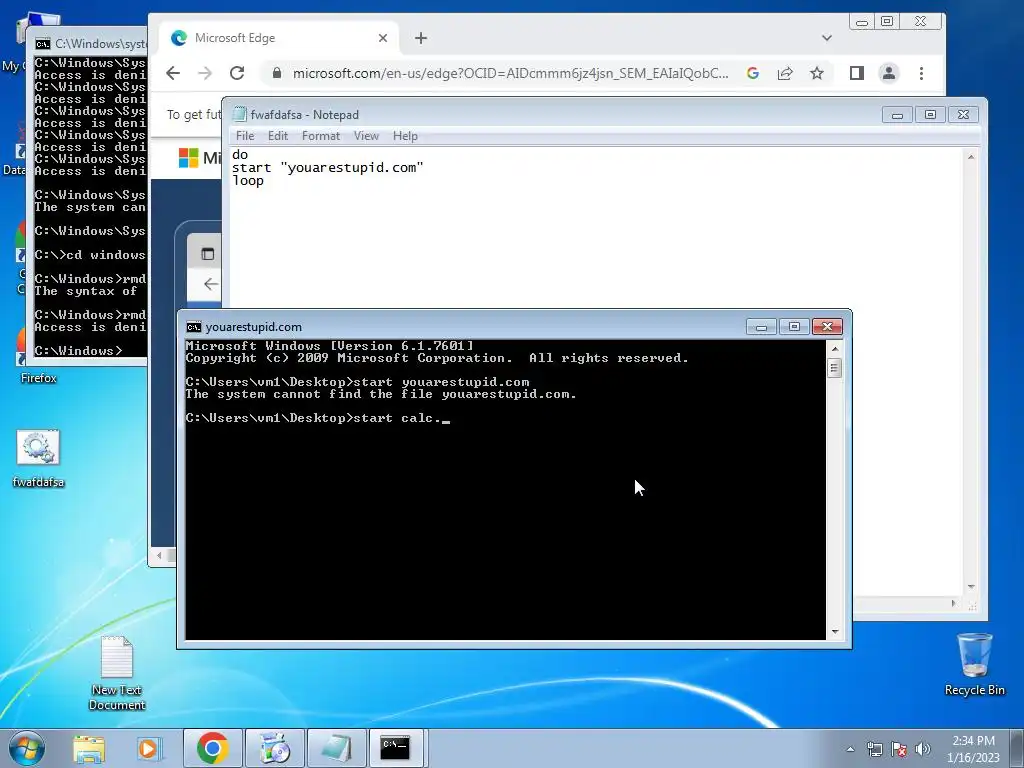The height and width of the screenshot is (768, 1024).
Task: Switch to Notepad on the taskbar
Action: coord(337,748)
